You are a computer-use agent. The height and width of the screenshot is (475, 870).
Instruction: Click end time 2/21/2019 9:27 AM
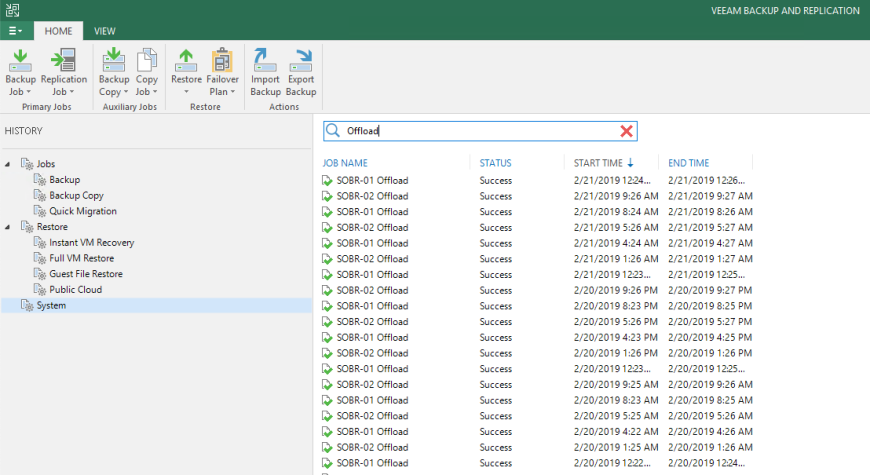click(710, 196)
